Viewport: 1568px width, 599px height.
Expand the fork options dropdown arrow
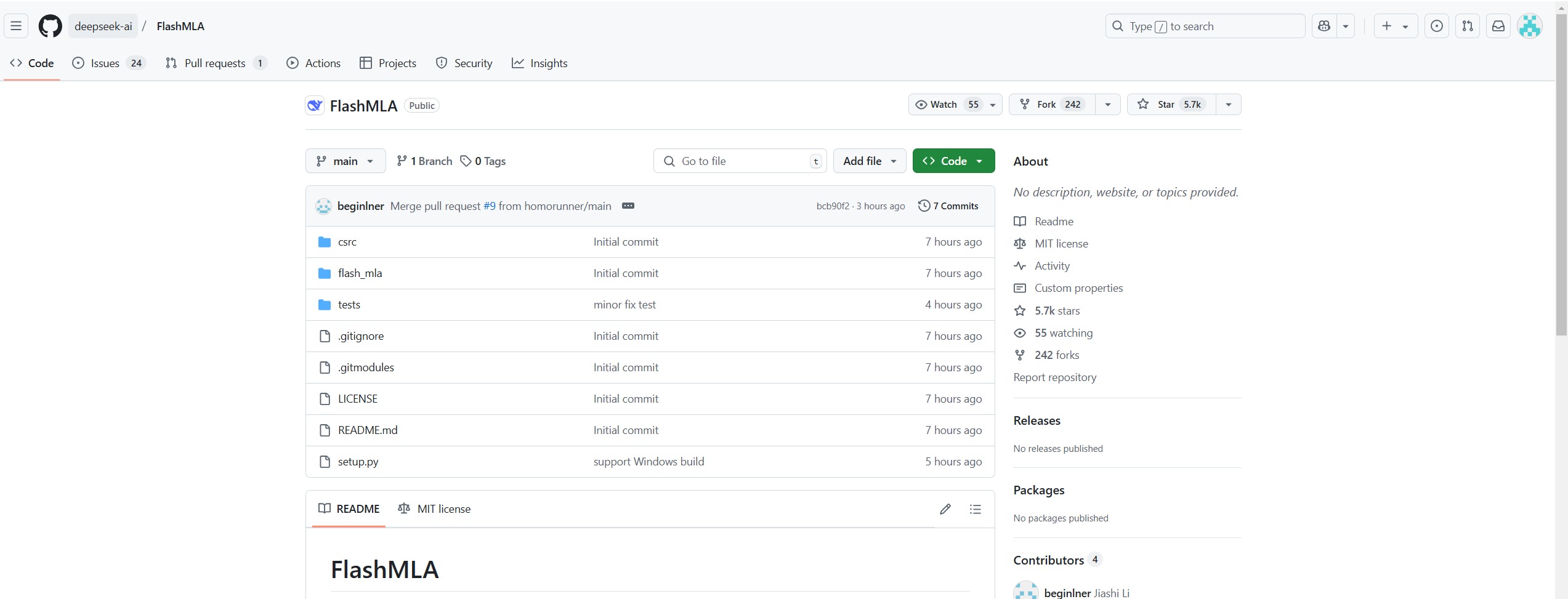[x=1108, y=105]
